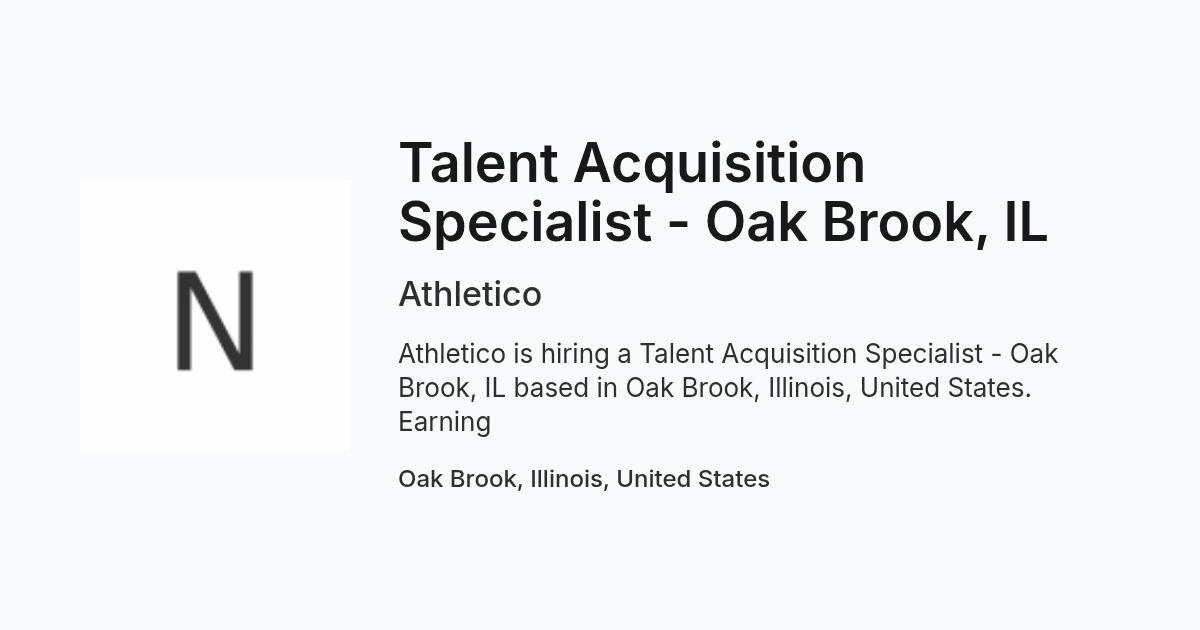This screenshot has width=1200, height=630.
Task: Click the word Specialist in the heading
Action: tap(525, 223)
